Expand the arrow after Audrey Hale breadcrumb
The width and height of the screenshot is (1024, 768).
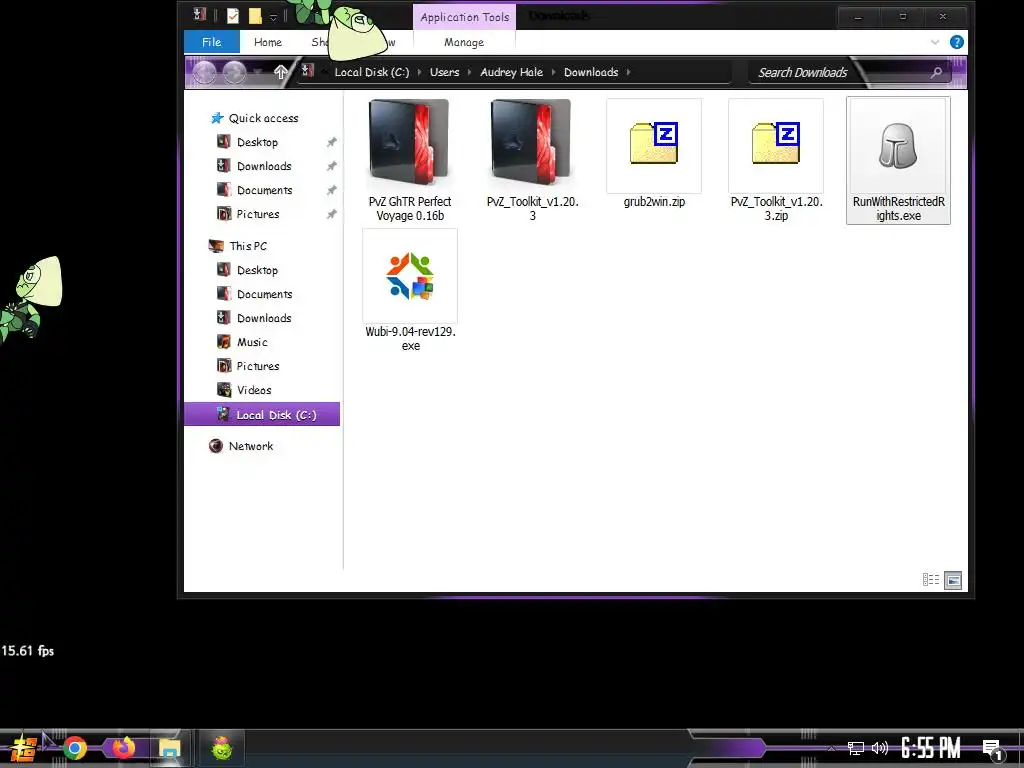pos(553,72)
